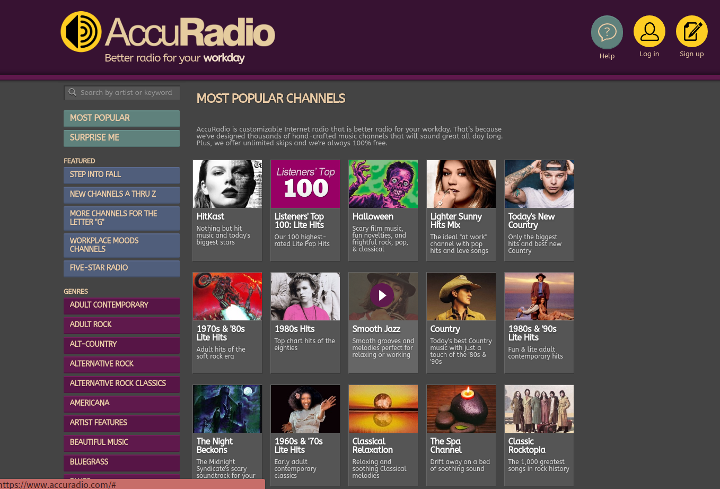Viewport: 720px width, 489px height.
Task: Choose the Artist Features genre
Action: [122, 423]
